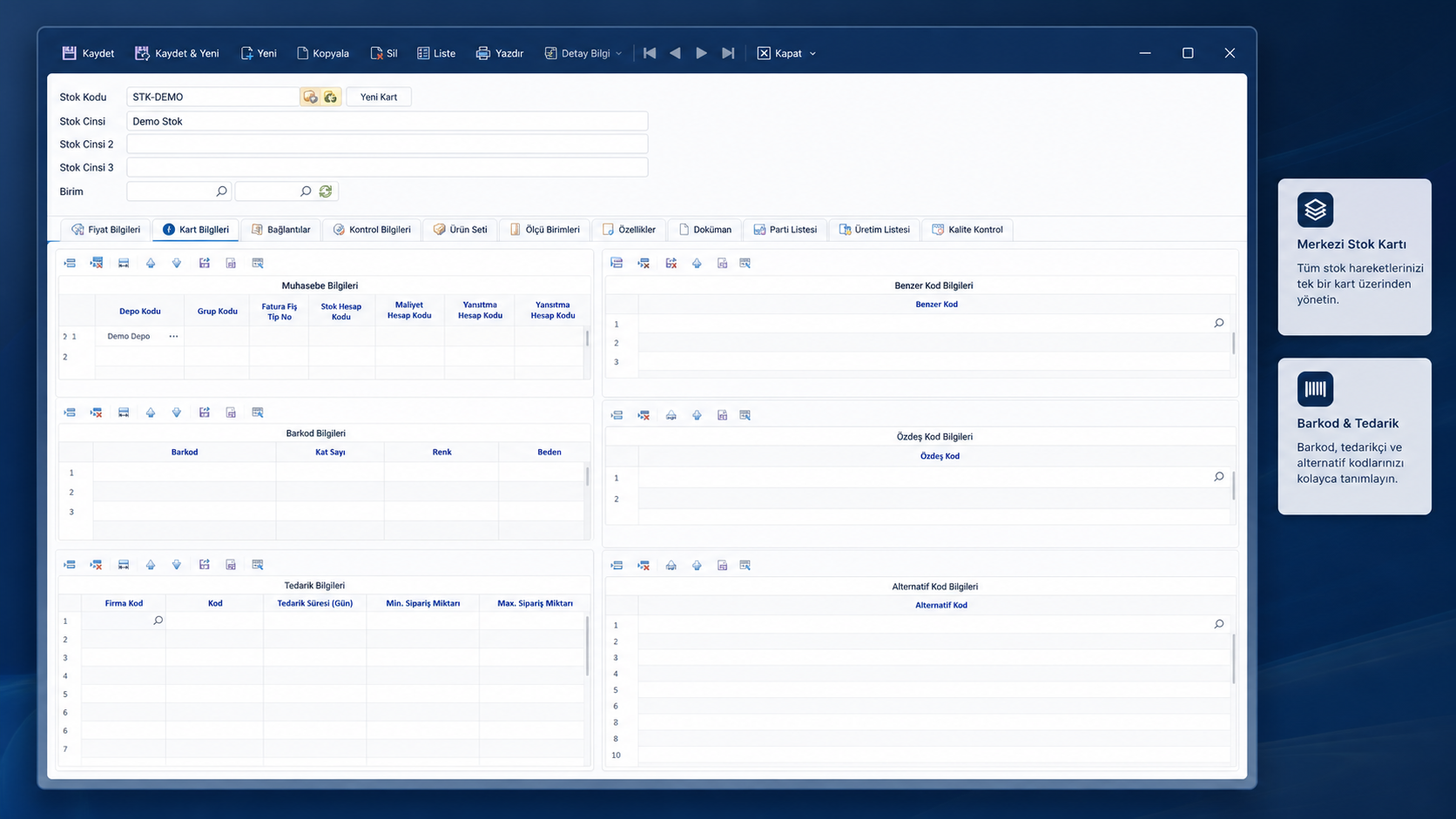Add a row in Özdeş Kod Bilgileri toolbar
The height and width of the screenshot is (819, 1456).
coord(617,415)
